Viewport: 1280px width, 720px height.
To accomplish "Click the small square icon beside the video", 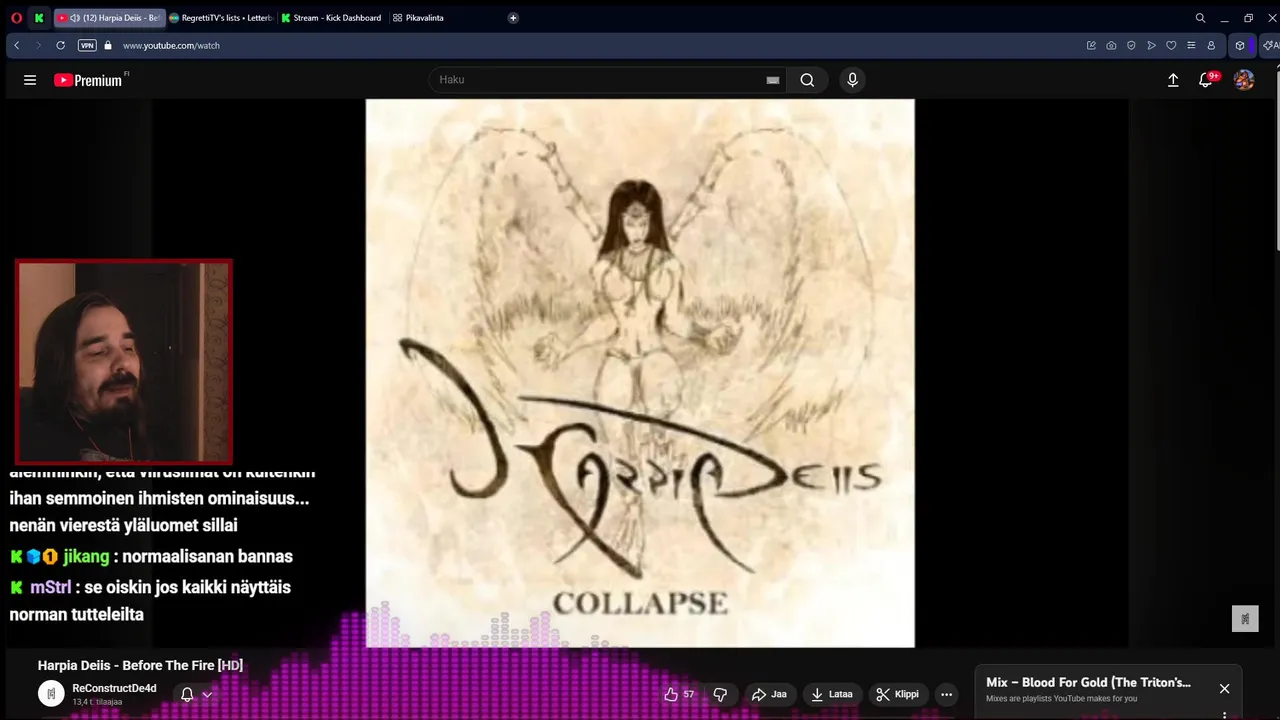I will tap(1244, 618).
